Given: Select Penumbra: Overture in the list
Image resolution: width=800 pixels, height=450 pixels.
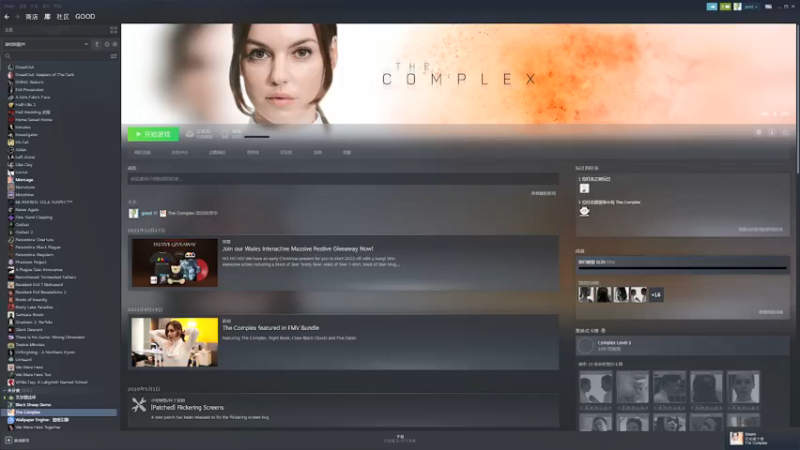Looking at the screenshot, I should (34, 239).
